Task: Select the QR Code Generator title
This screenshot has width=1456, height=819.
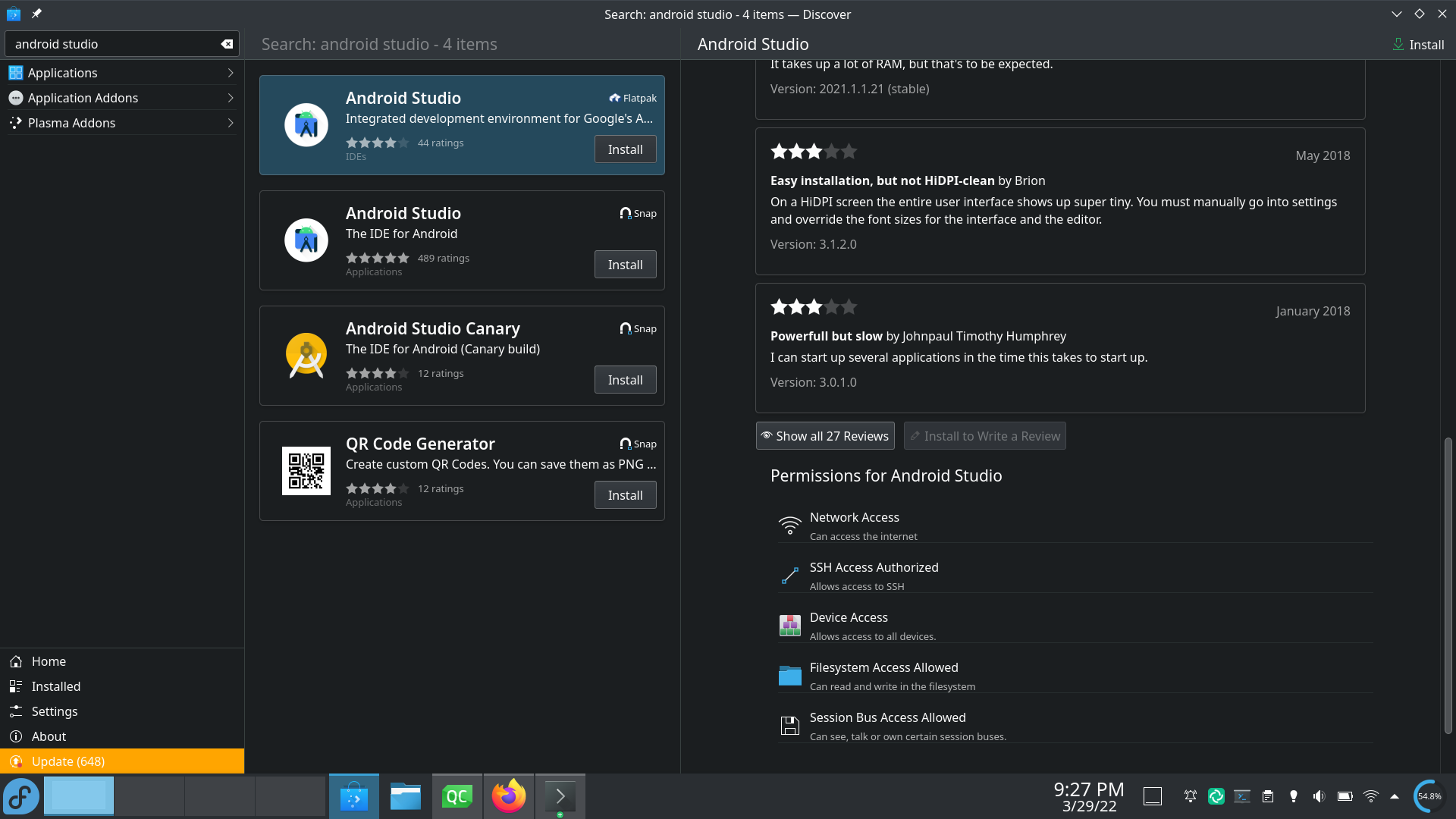Action: (x=420, y=444)
